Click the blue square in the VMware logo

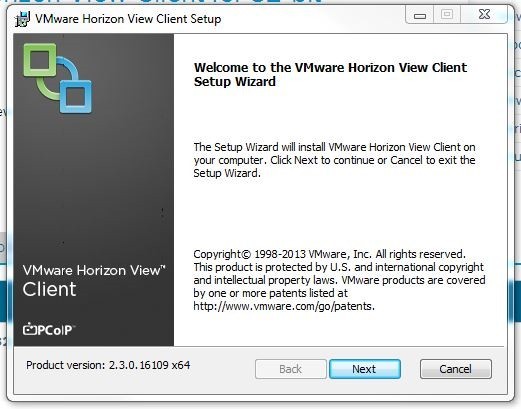pos(75,96)
